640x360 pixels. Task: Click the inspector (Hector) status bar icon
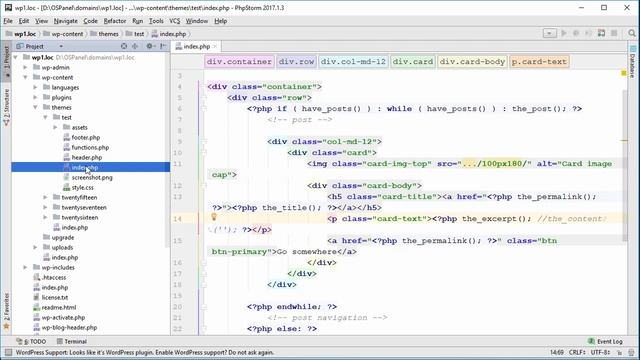pyautogui.click(x=631, y=352)
